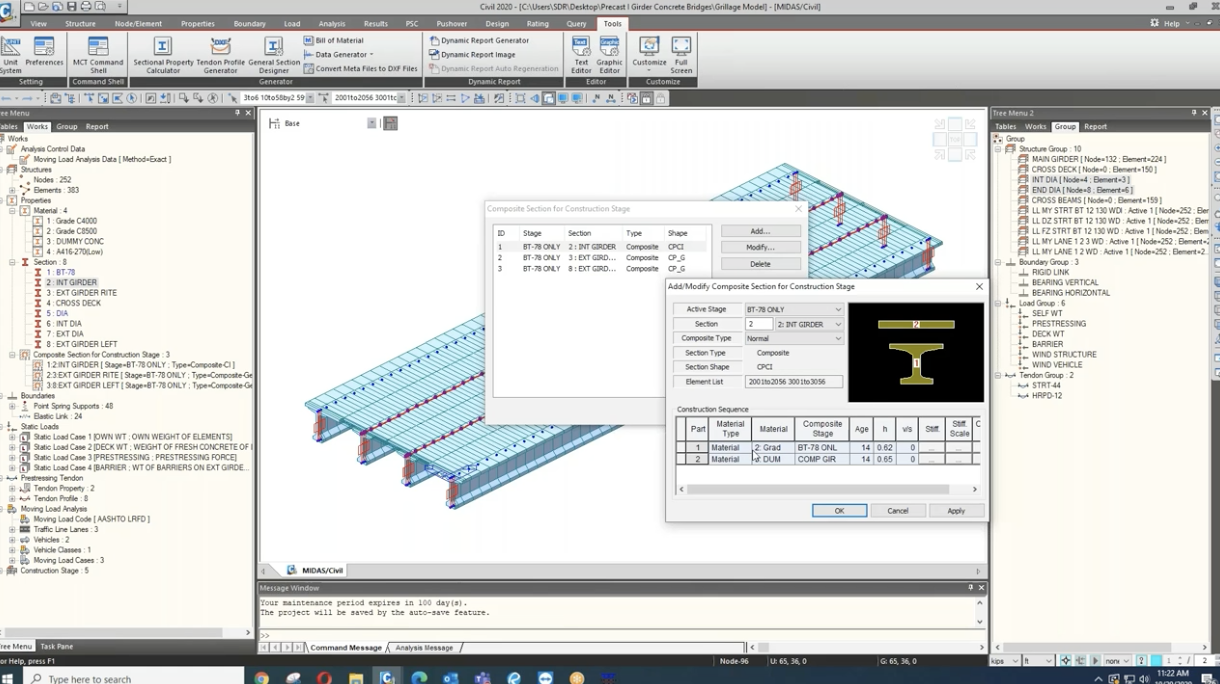Viewport: 1220px width, 684px height.
Task: Open the Graphic Editor
Action: (609, 55)
